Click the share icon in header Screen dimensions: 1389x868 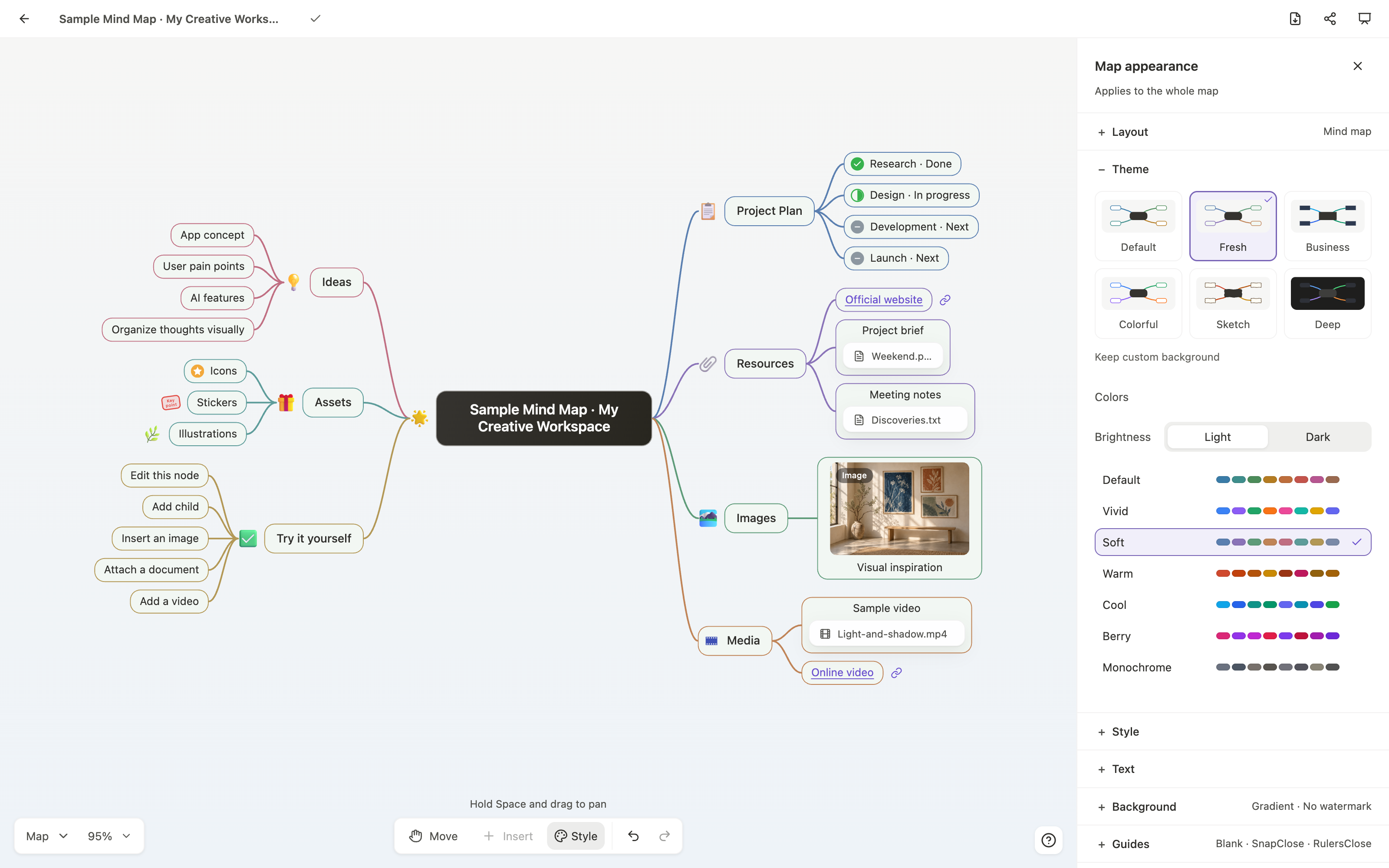coord(1330,18)
